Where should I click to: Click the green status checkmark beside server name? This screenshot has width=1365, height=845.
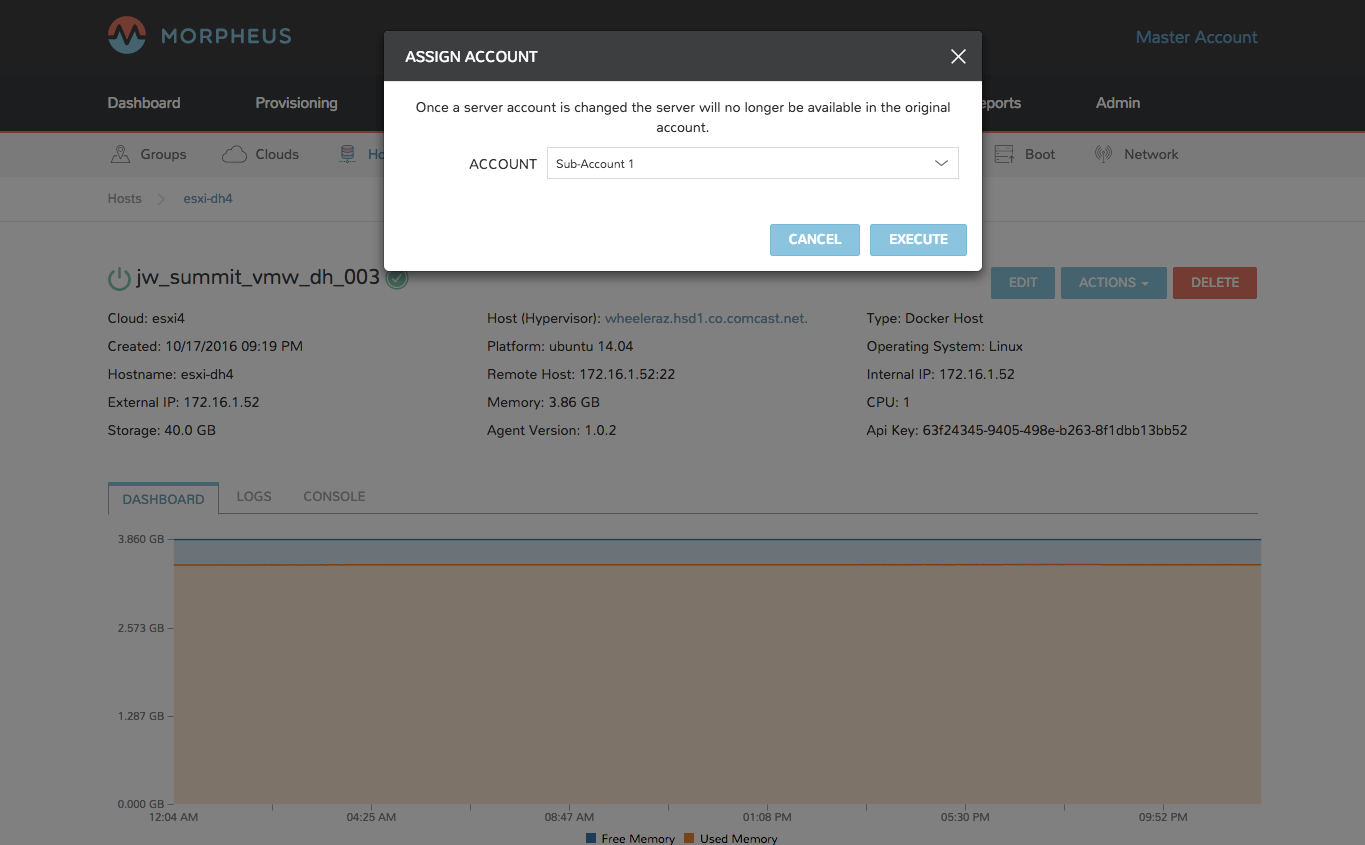tap(396, 278)
